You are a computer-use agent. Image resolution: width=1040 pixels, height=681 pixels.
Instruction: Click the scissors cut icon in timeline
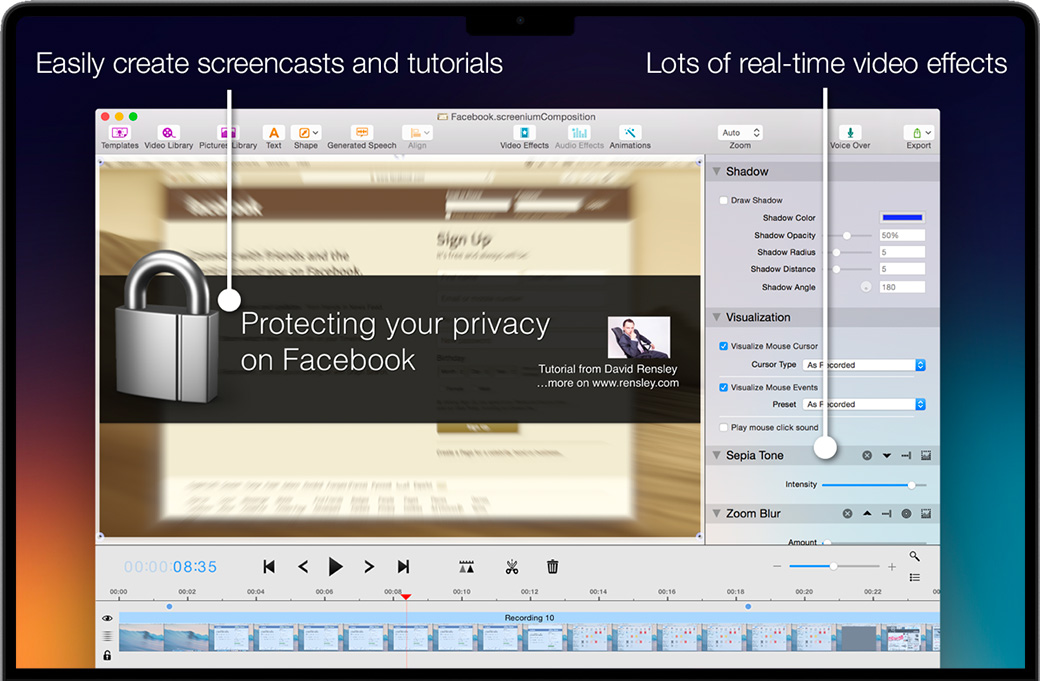click(512, 567)
